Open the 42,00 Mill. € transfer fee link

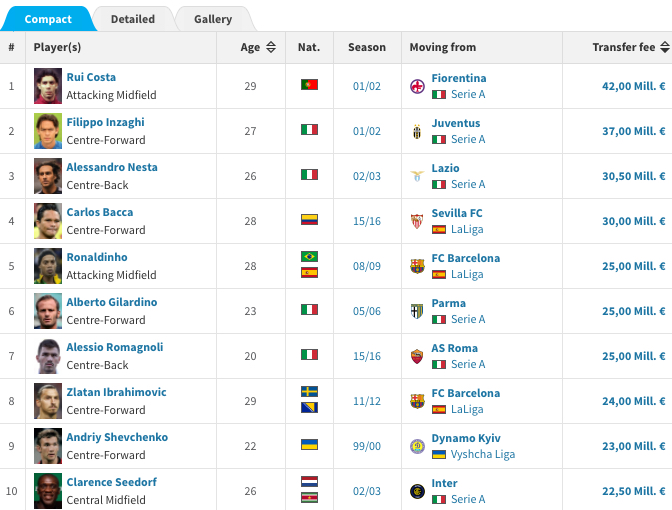(633, 86)
